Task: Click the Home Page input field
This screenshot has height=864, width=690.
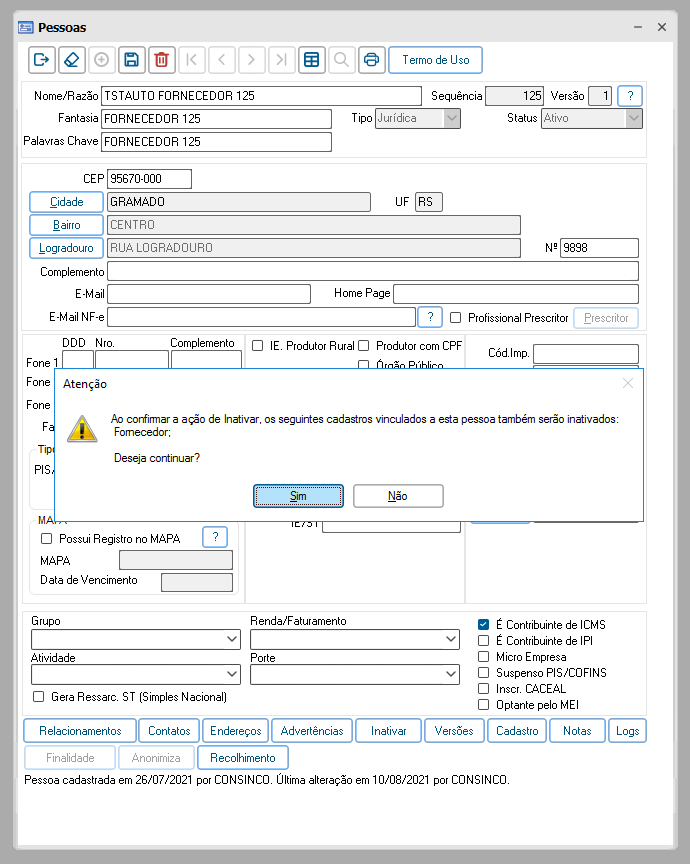Action: coord(516,294)
